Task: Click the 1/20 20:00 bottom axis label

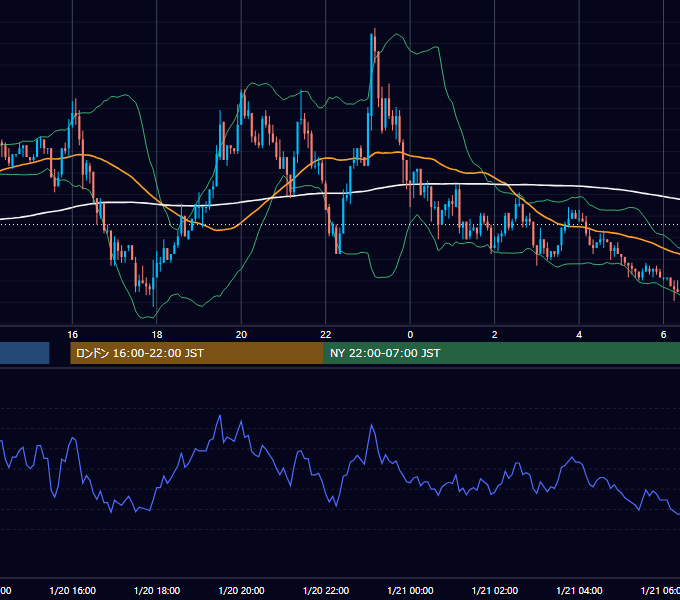Action: click(x=241, y=590)
